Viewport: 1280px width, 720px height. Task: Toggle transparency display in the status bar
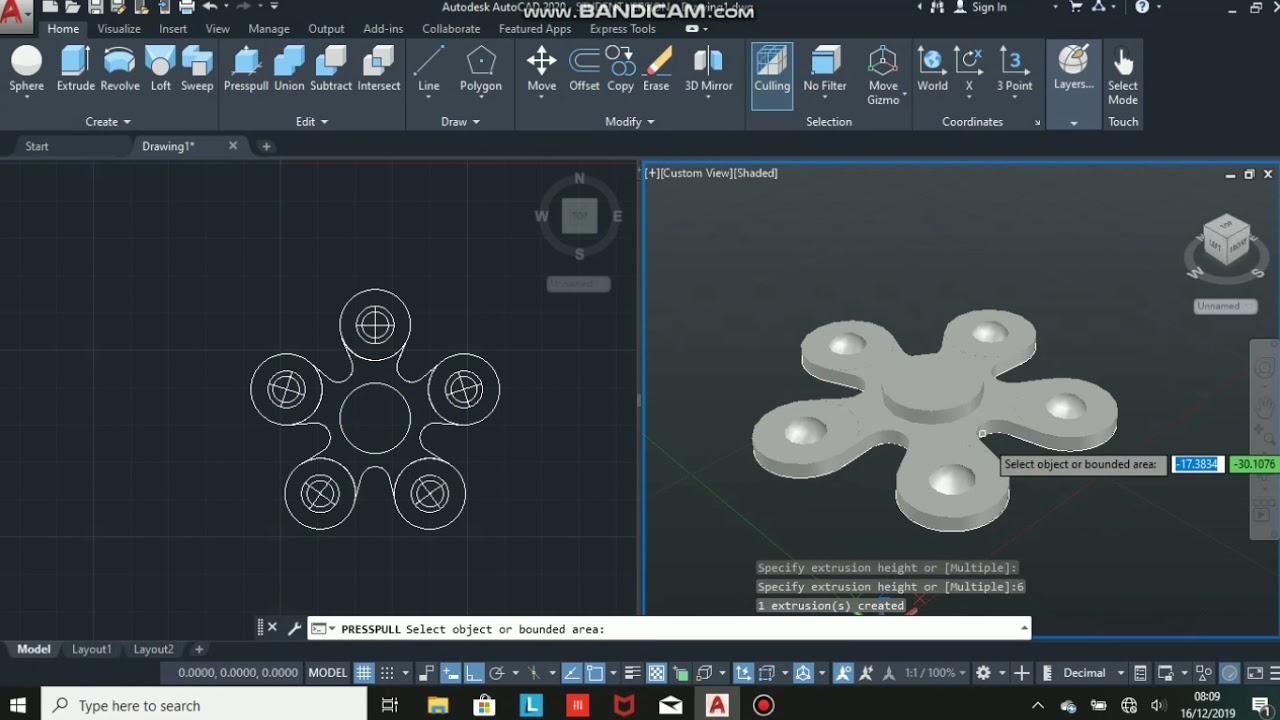656,673
